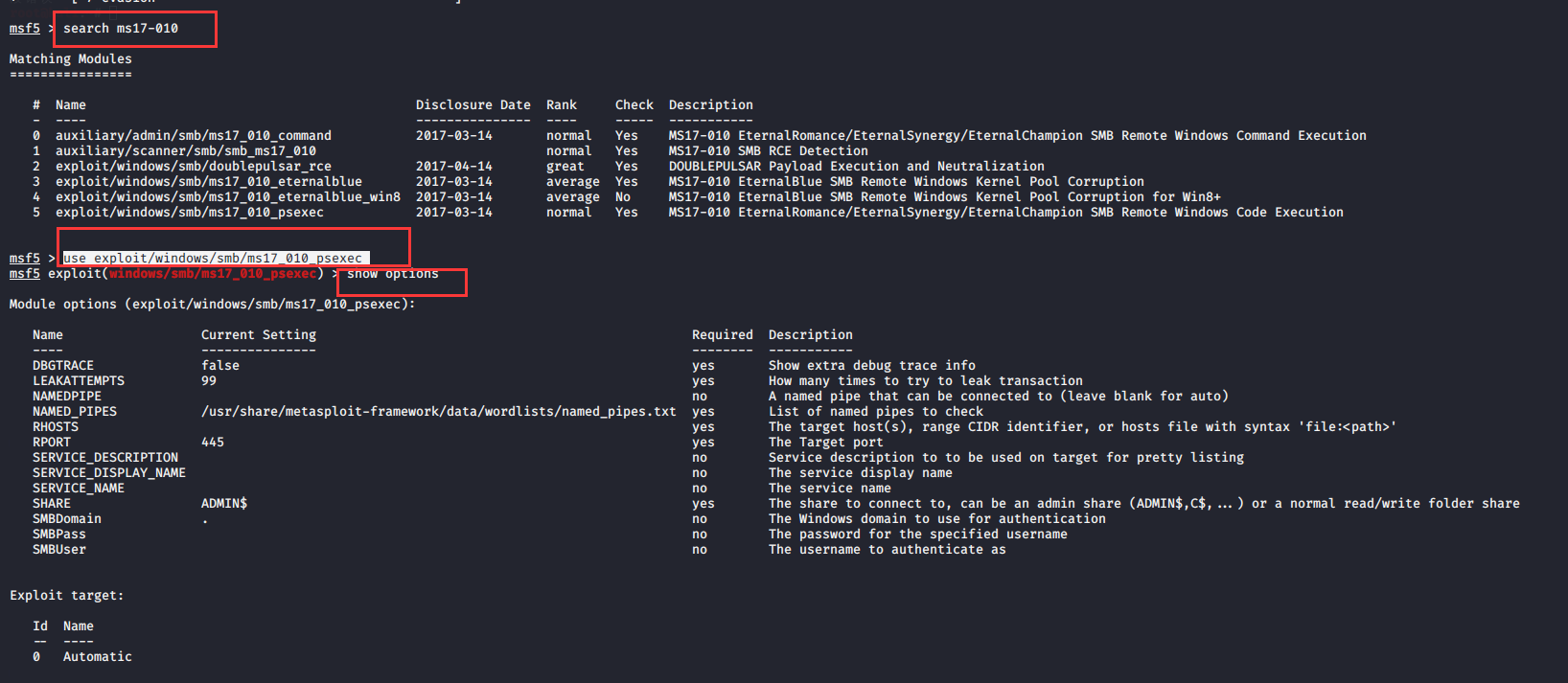Screen dimensions: 1568x683
Task: Click the ms17_010_psexec entry in results
Action: pos(190,213)
